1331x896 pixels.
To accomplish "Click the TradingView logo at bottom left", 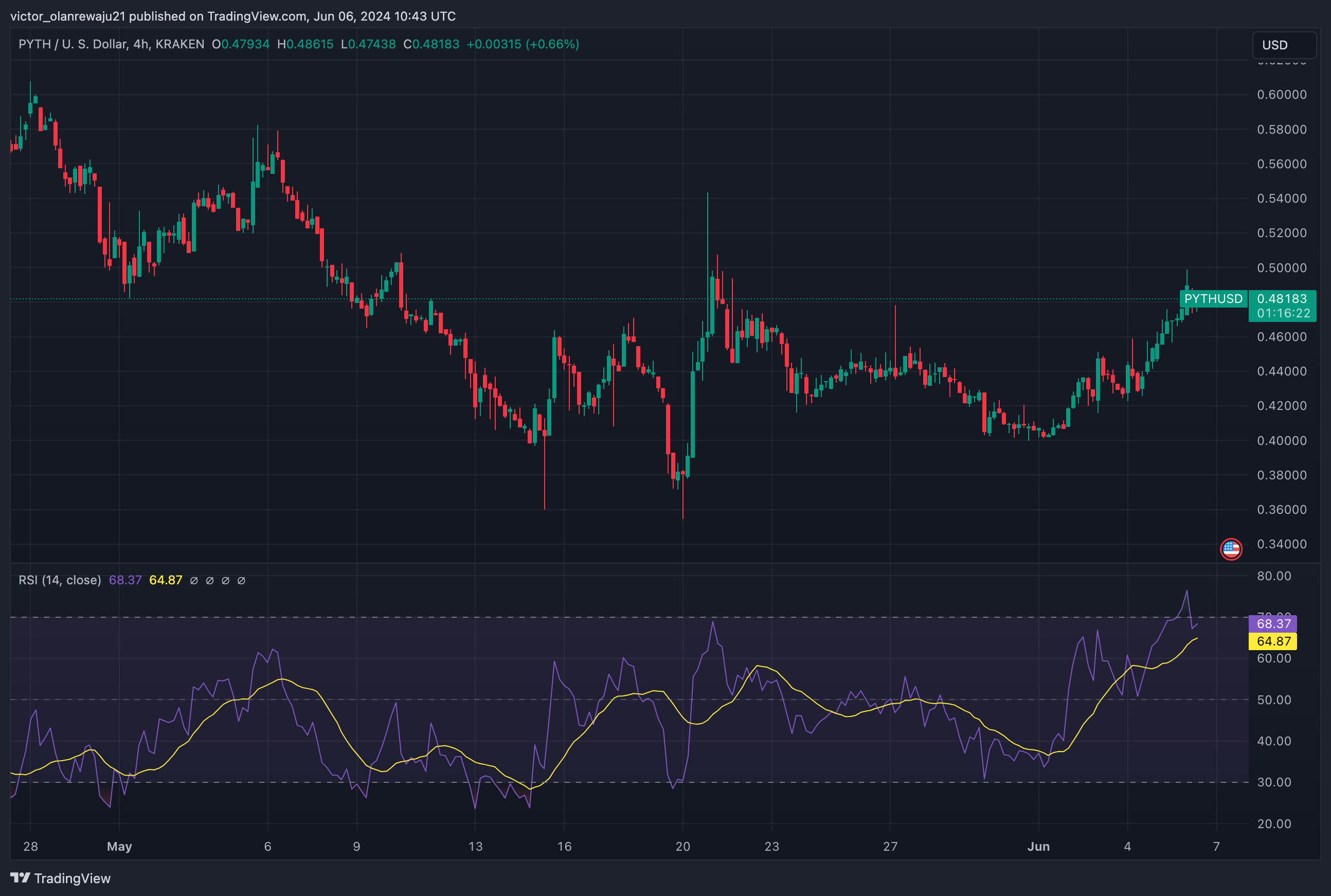I will [x=61, y=877].
